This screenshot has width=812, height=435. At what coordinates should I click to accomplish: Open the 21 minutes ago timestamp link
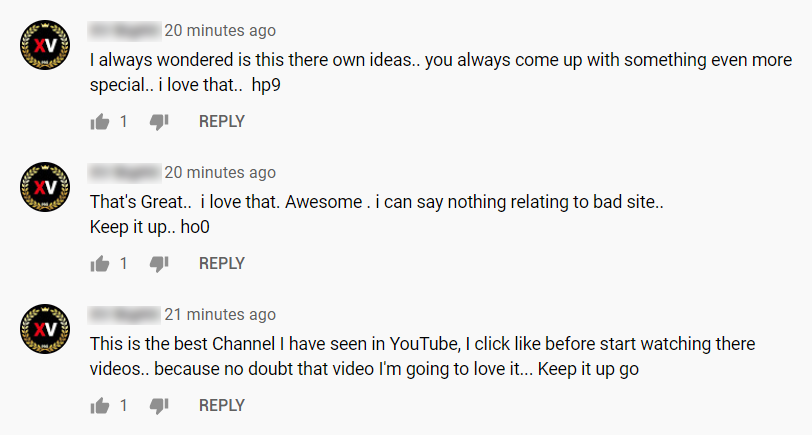pos(220,315)
